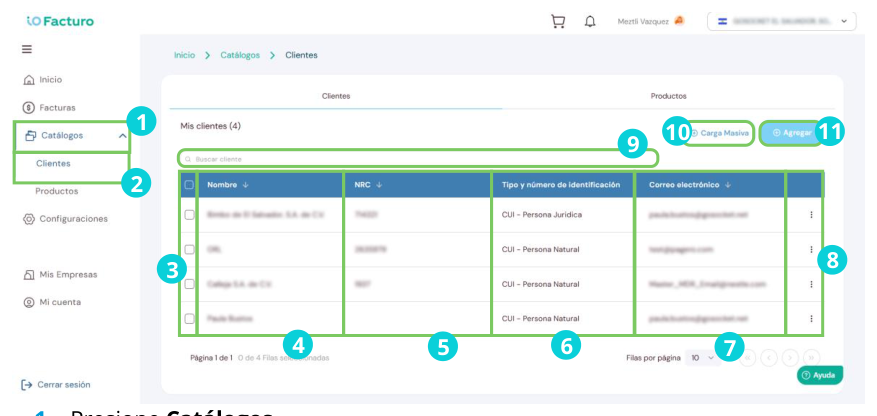Image resolution: width=877 pixels, height=416 pixels.
Task: Open the Ayuda help button
Action: click(x=819, y=375)
